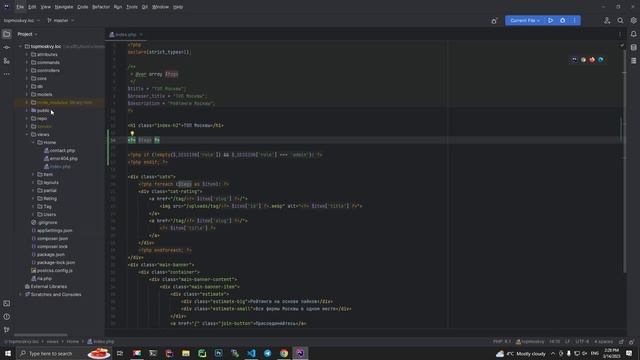Image resolution: width=640 pixels, height=360 pixels.
Task: Click the inspections checkmark widget
Action: point(622,45)
